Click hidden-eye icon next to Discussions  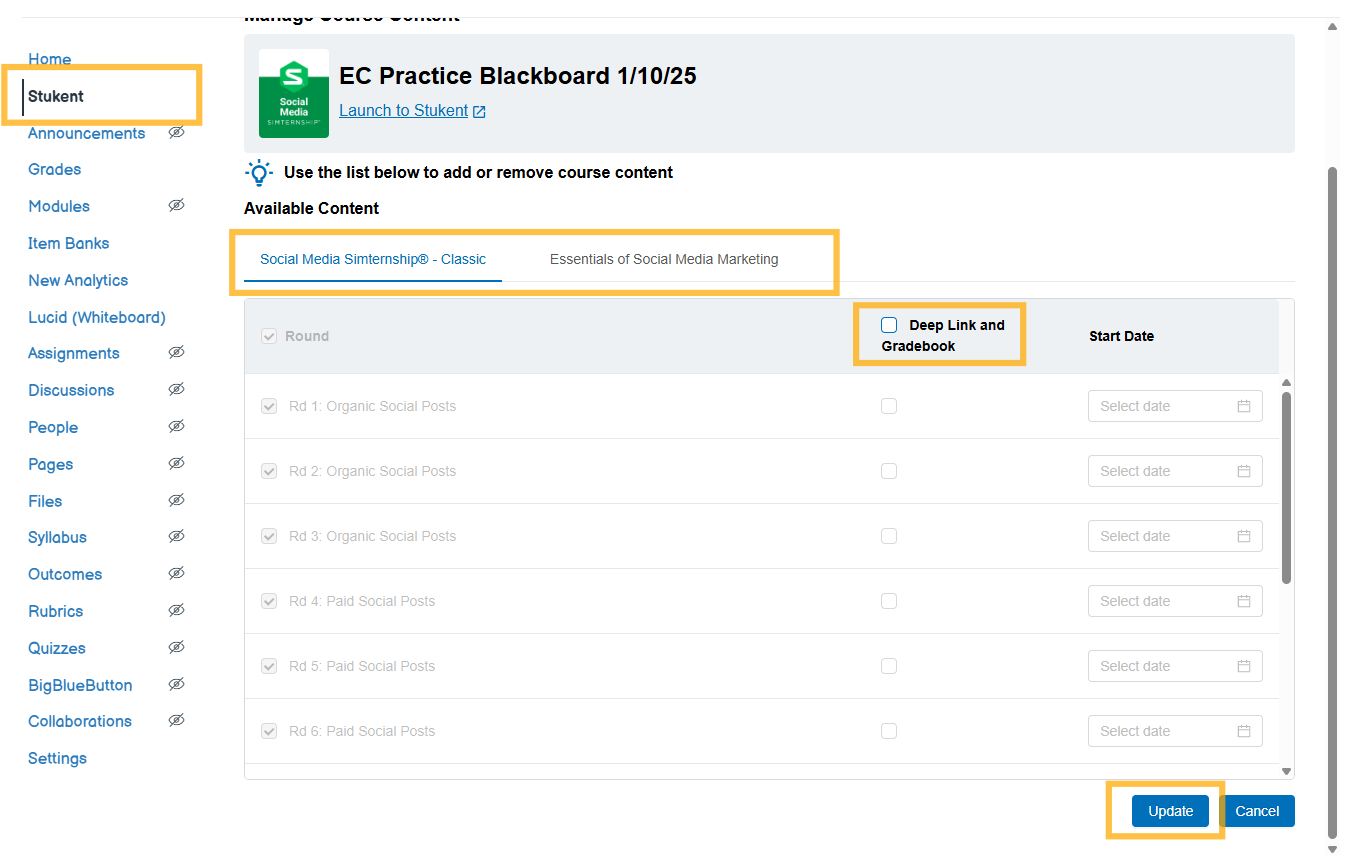point(176,389)
